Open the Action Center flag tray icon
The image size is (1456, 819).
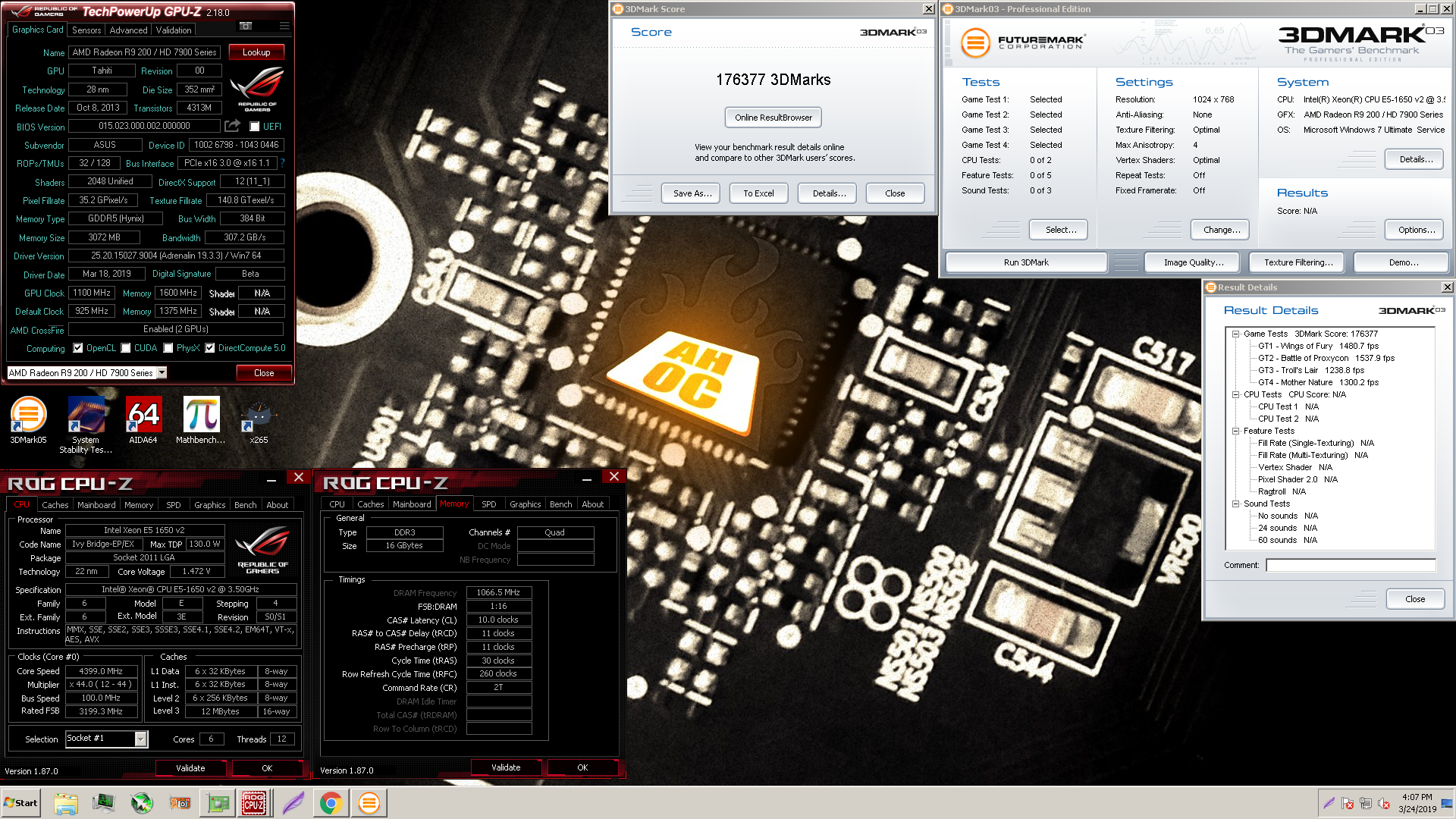(1348, 803)
